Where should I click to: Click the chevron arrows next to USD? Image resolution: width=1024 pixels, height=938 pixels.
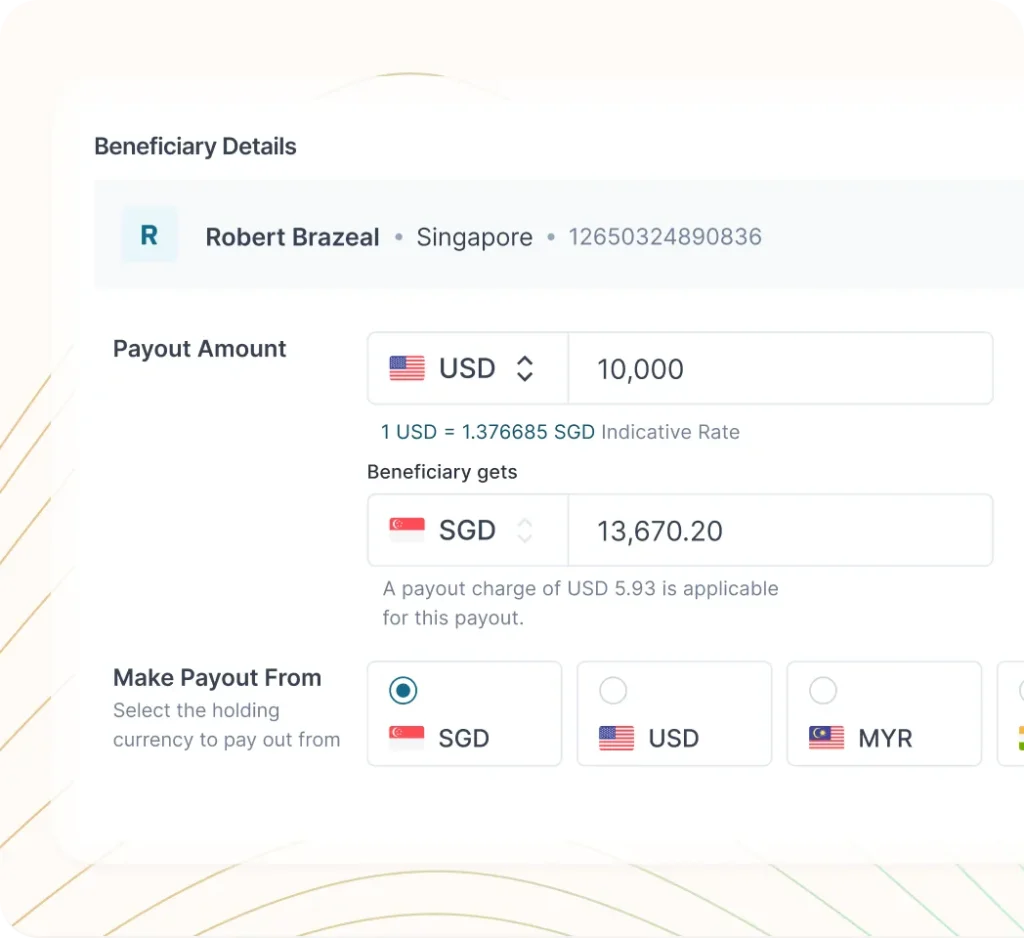525,368
